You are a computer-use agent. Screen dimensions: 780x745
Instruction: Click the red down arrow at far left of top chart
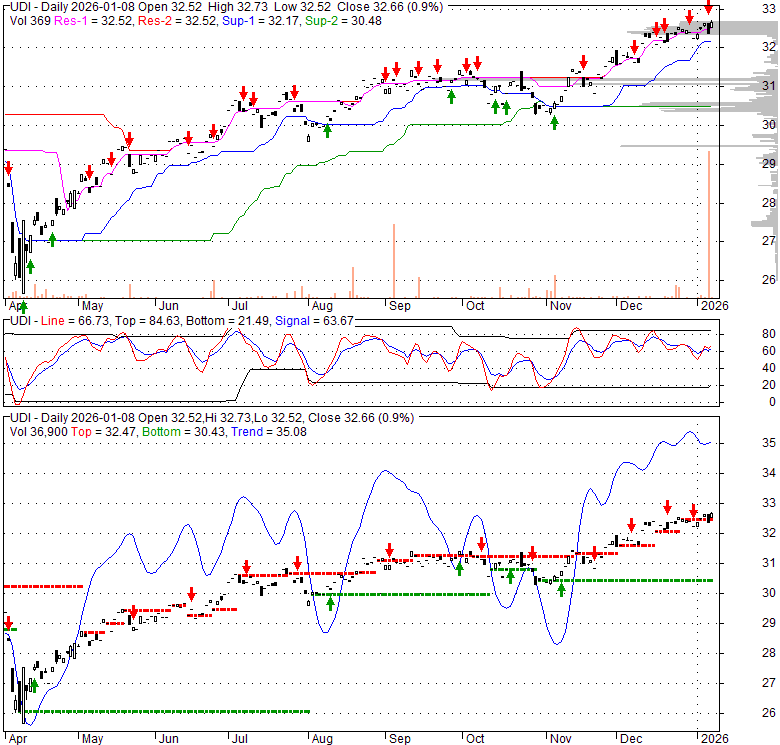coord(9,169)
